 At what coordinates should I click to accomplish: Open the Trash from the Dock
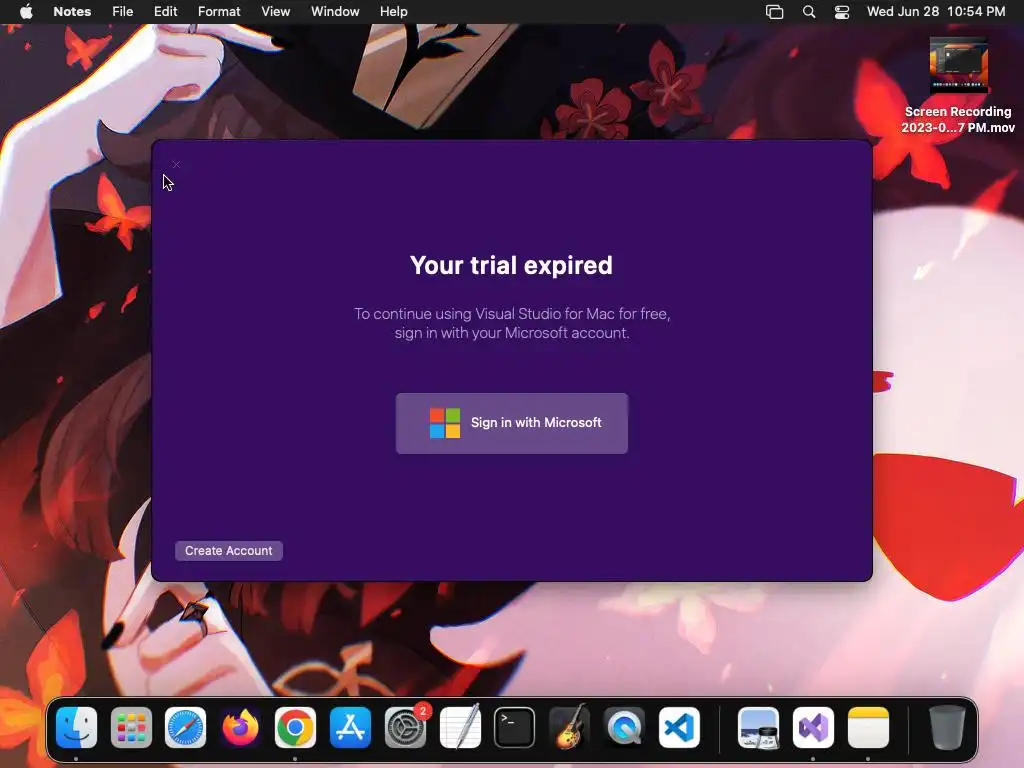(947, 728)
